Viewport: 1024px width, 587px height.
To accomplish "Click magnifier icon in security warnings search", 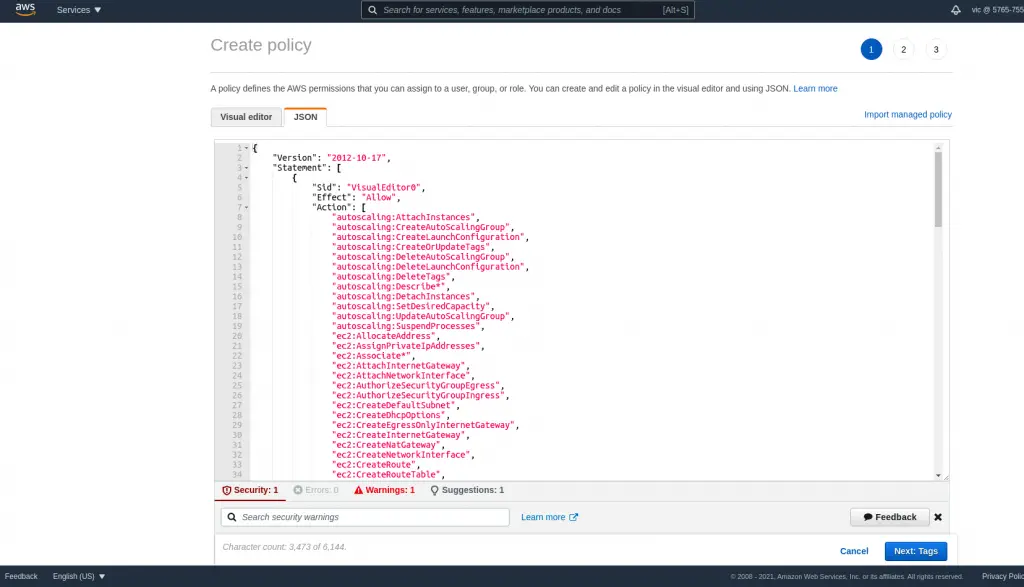I will (232, 517).
